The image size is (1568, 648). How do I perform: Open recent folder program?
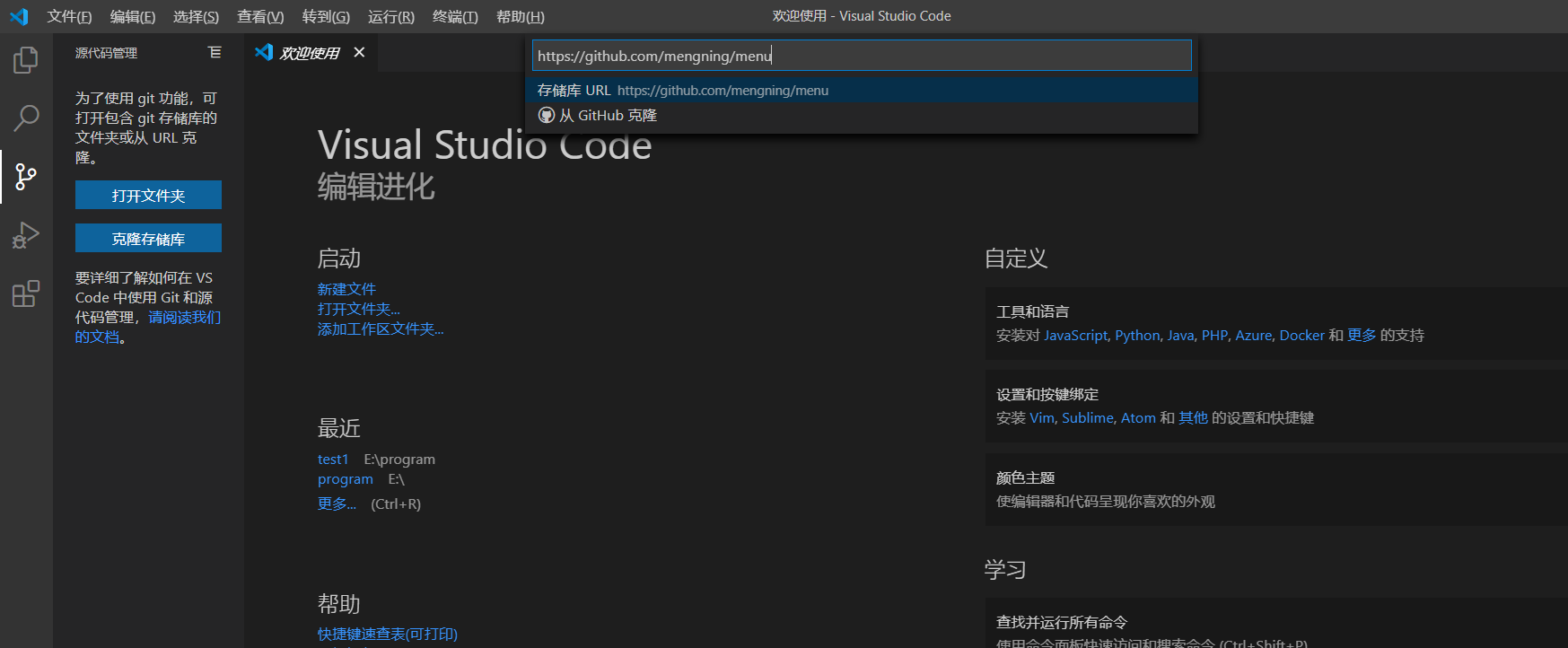[x=346, y=479]
